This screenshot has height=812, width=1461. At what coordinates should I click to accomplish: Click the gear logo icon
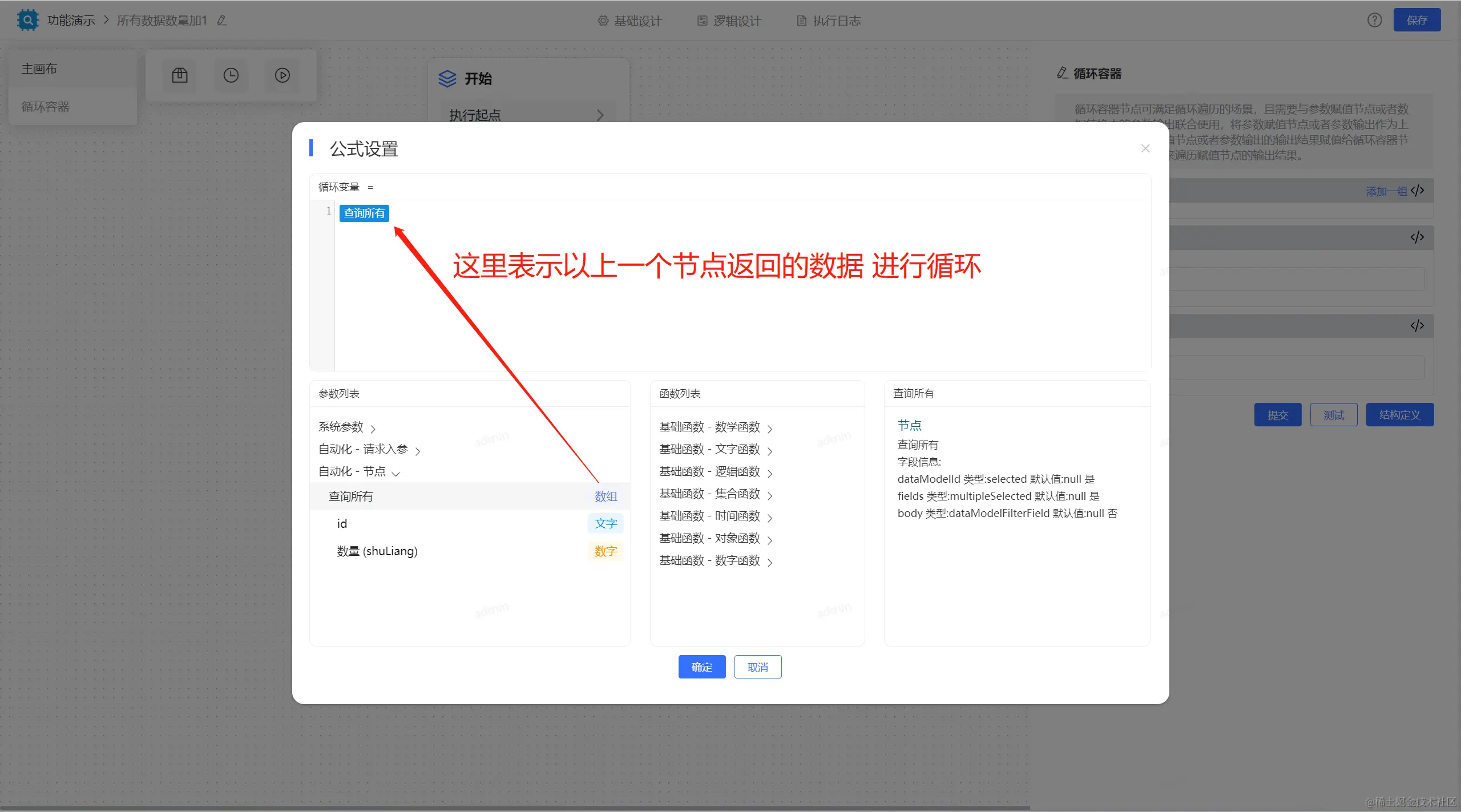coord(27,21)
